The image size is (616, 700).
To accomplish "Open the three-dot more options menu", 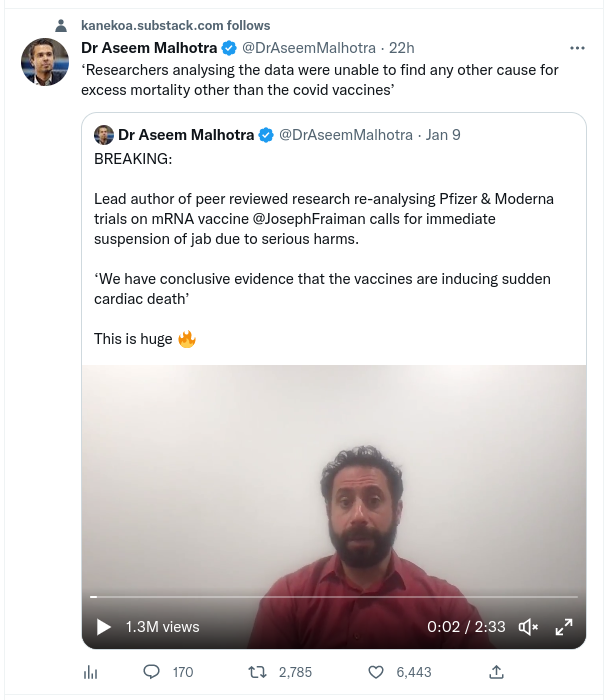I will pos(577,48).
